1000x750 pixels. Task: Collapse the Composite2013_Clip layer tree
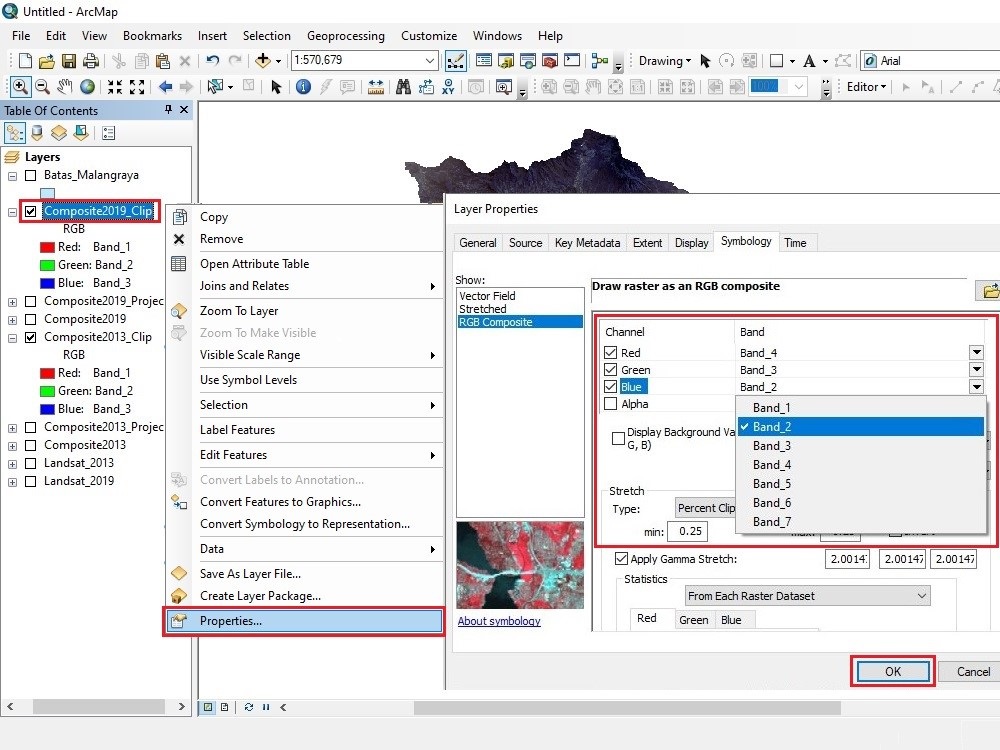[x=12, y=339]
